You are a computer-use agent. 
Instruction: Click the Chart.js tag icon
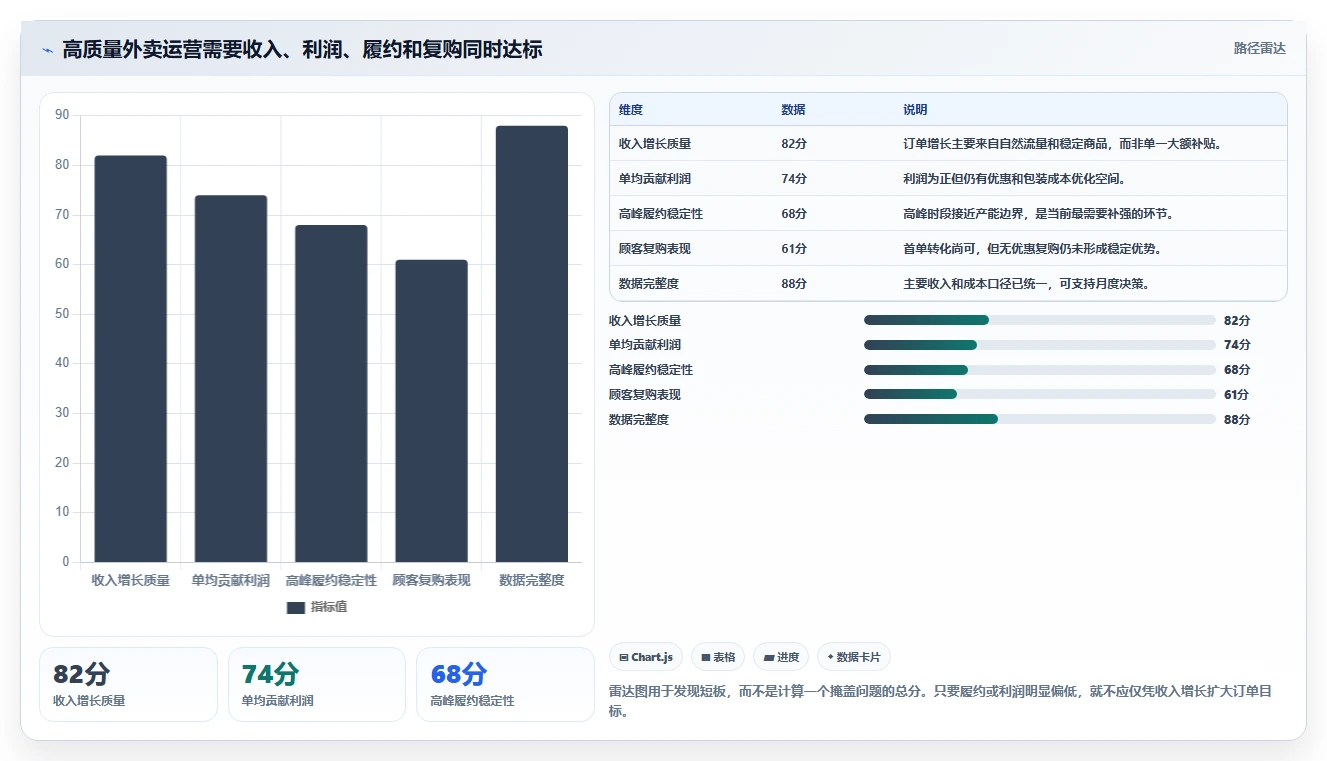click(624, 658)
